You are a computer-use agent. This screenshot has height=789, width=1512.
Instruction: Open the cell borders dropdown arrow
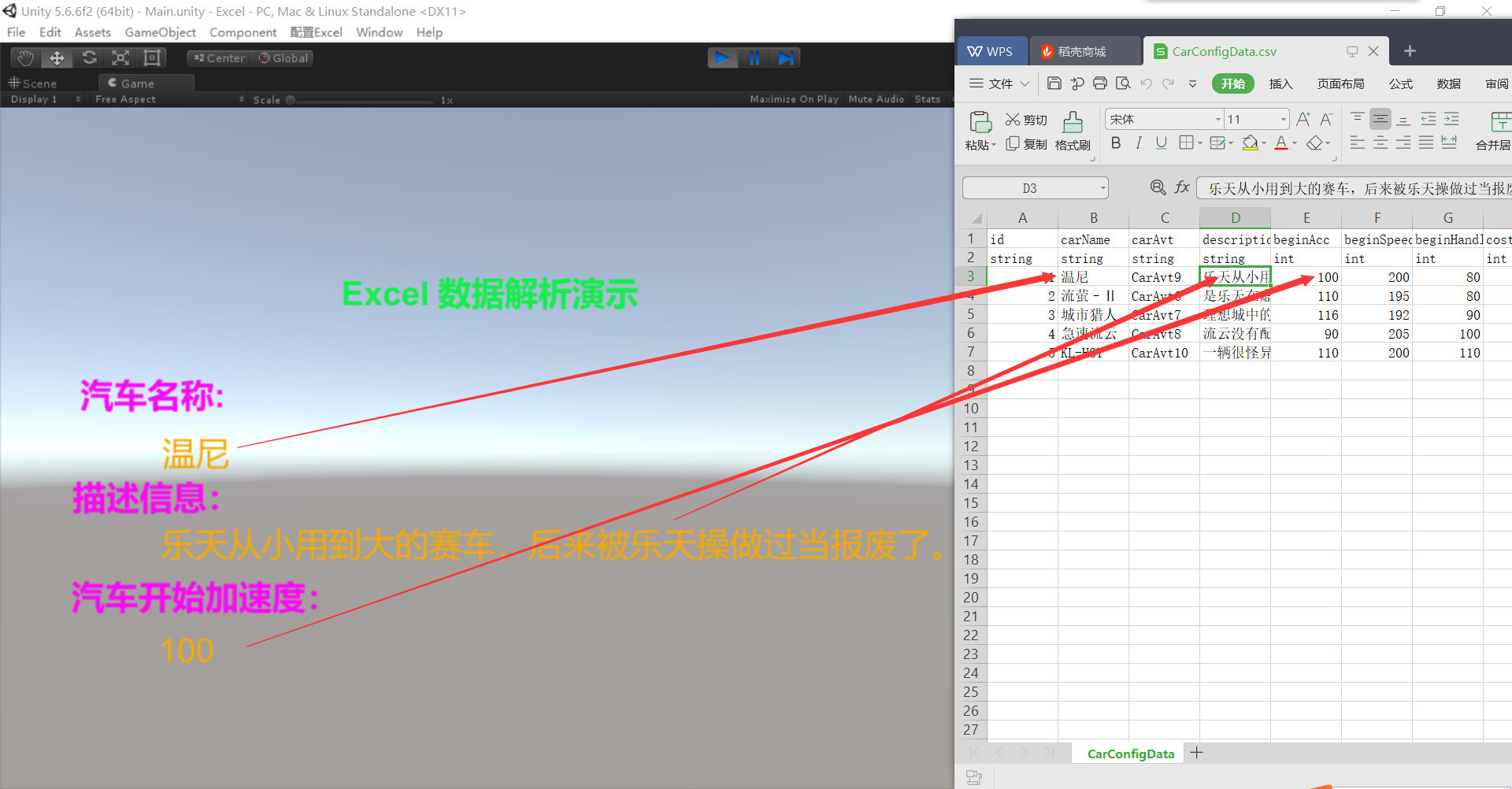tap(1200, 143)
